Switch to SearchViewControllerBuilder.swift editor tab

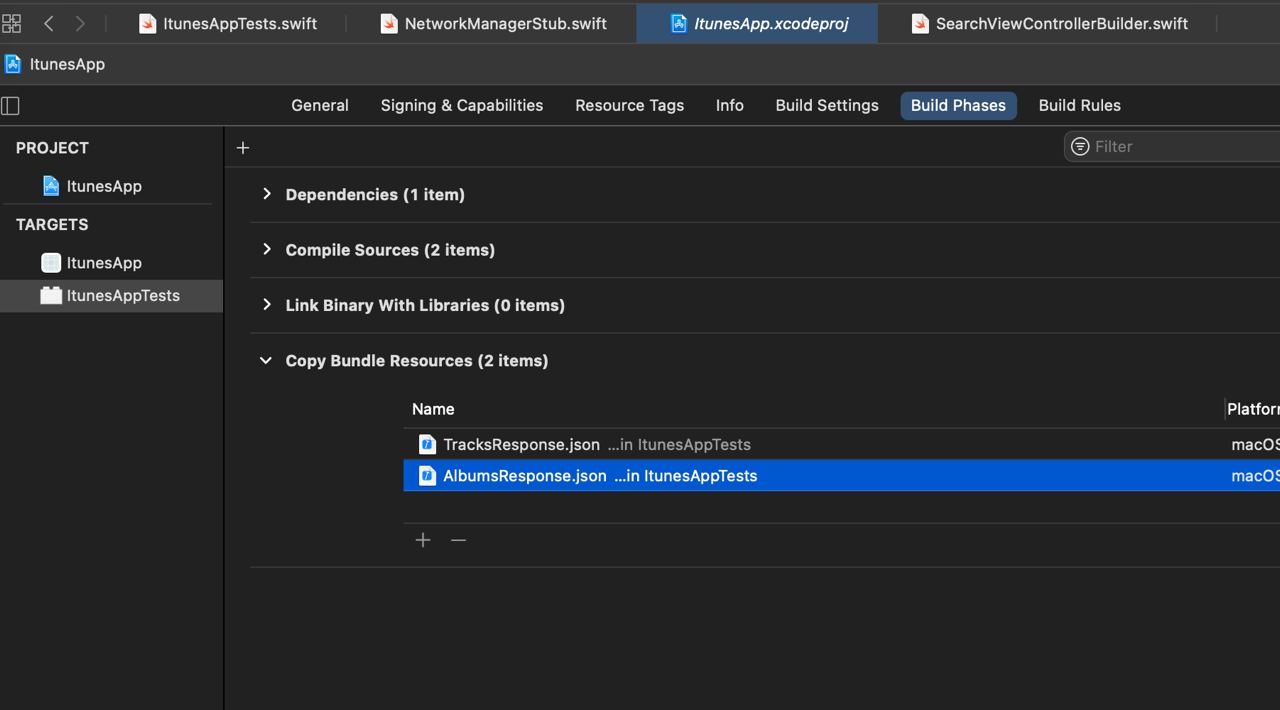pos(1048,23)
